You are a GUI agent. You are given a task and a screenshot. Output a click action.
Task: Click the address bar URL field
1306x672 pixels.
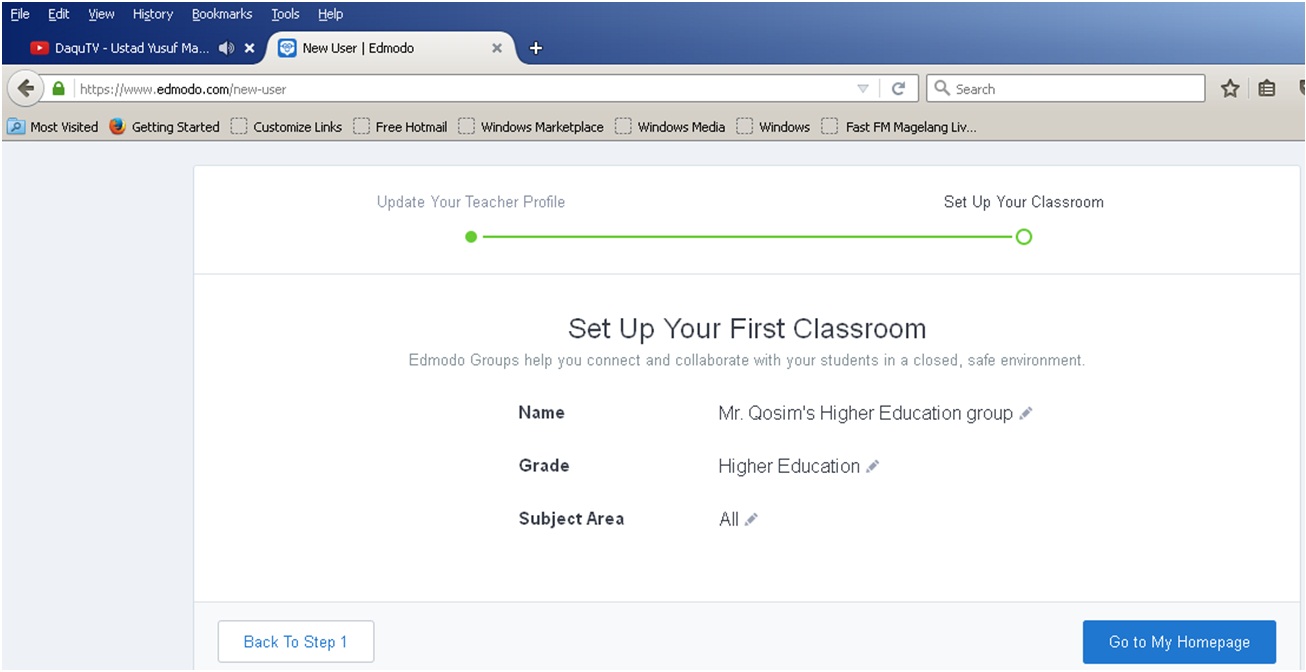[x=460, y=89]
